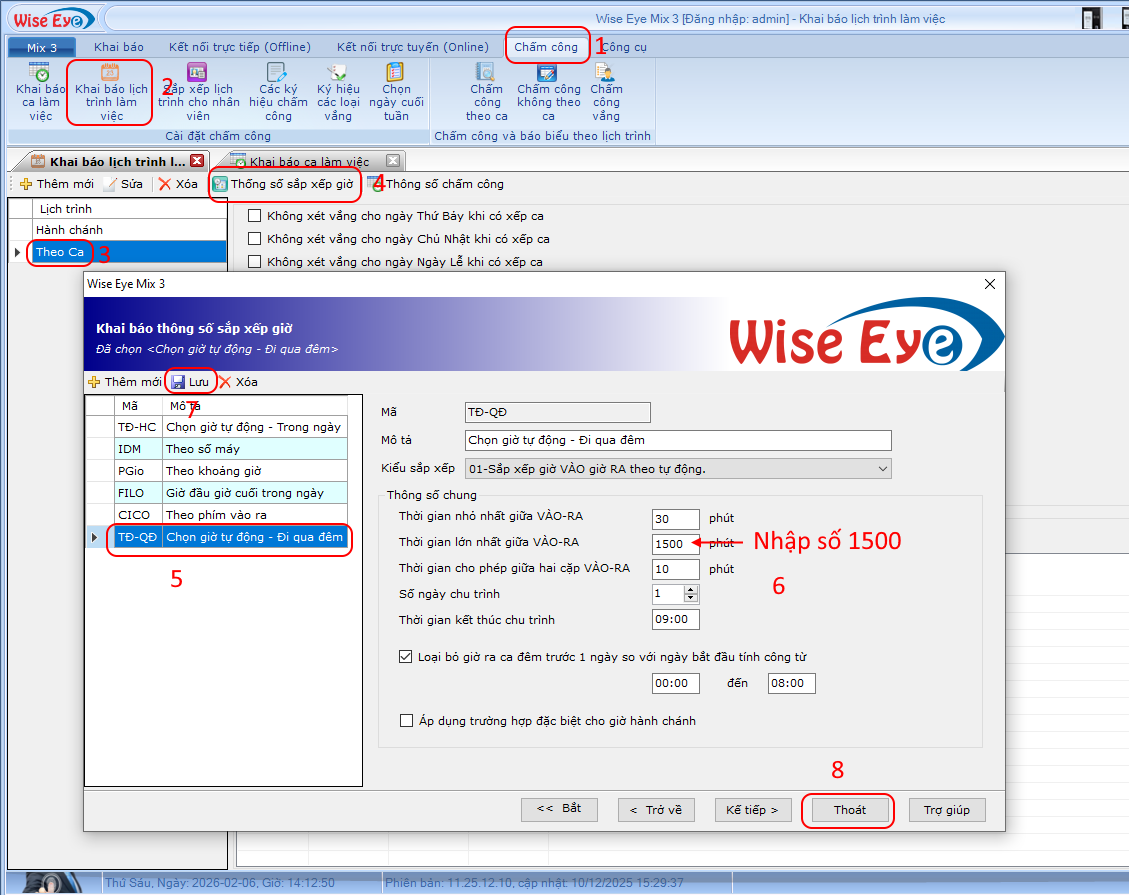
Task: Select the Theo Ca schedule row
Action: click(60, 252)
